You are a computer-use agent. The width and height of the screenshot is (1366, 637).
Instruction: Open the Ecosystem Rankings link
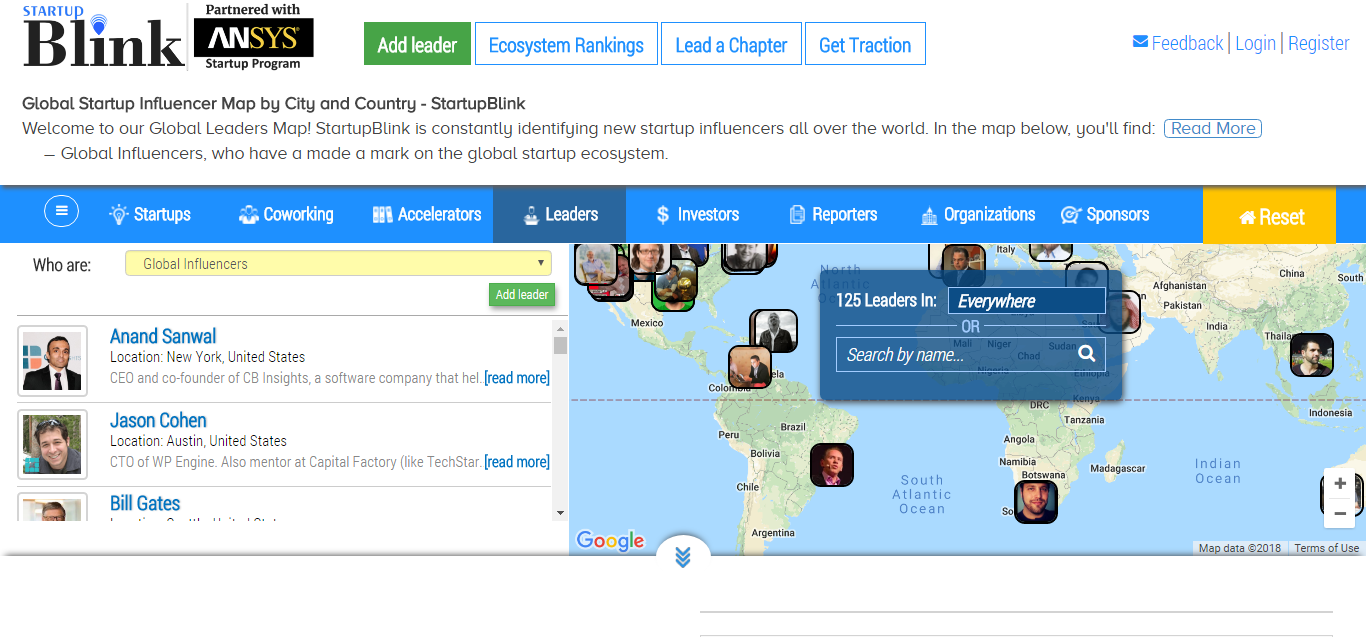pyautogui.click(x=566, y=45)
